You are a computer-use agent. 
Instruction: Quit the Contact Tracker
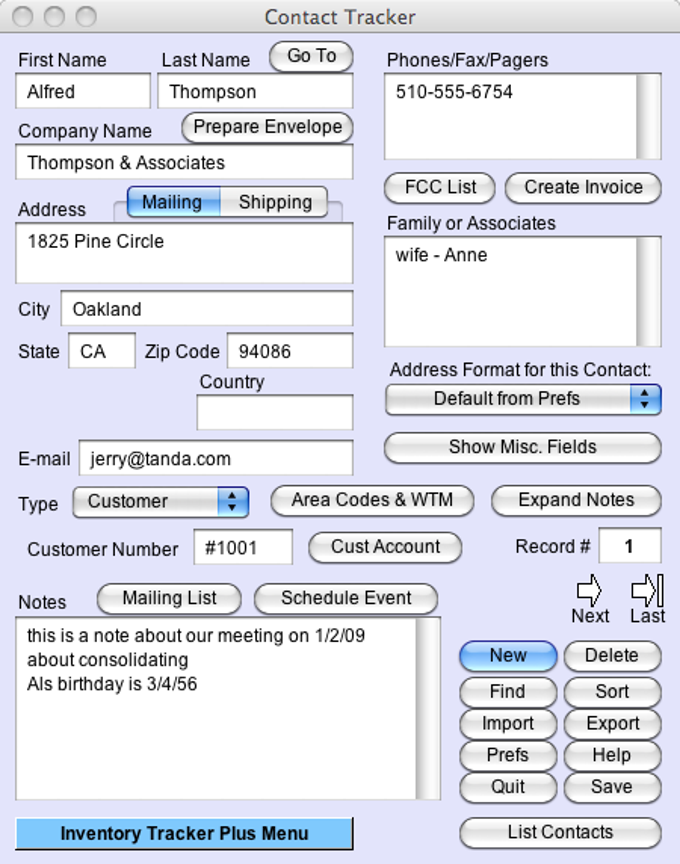point(508,787)
